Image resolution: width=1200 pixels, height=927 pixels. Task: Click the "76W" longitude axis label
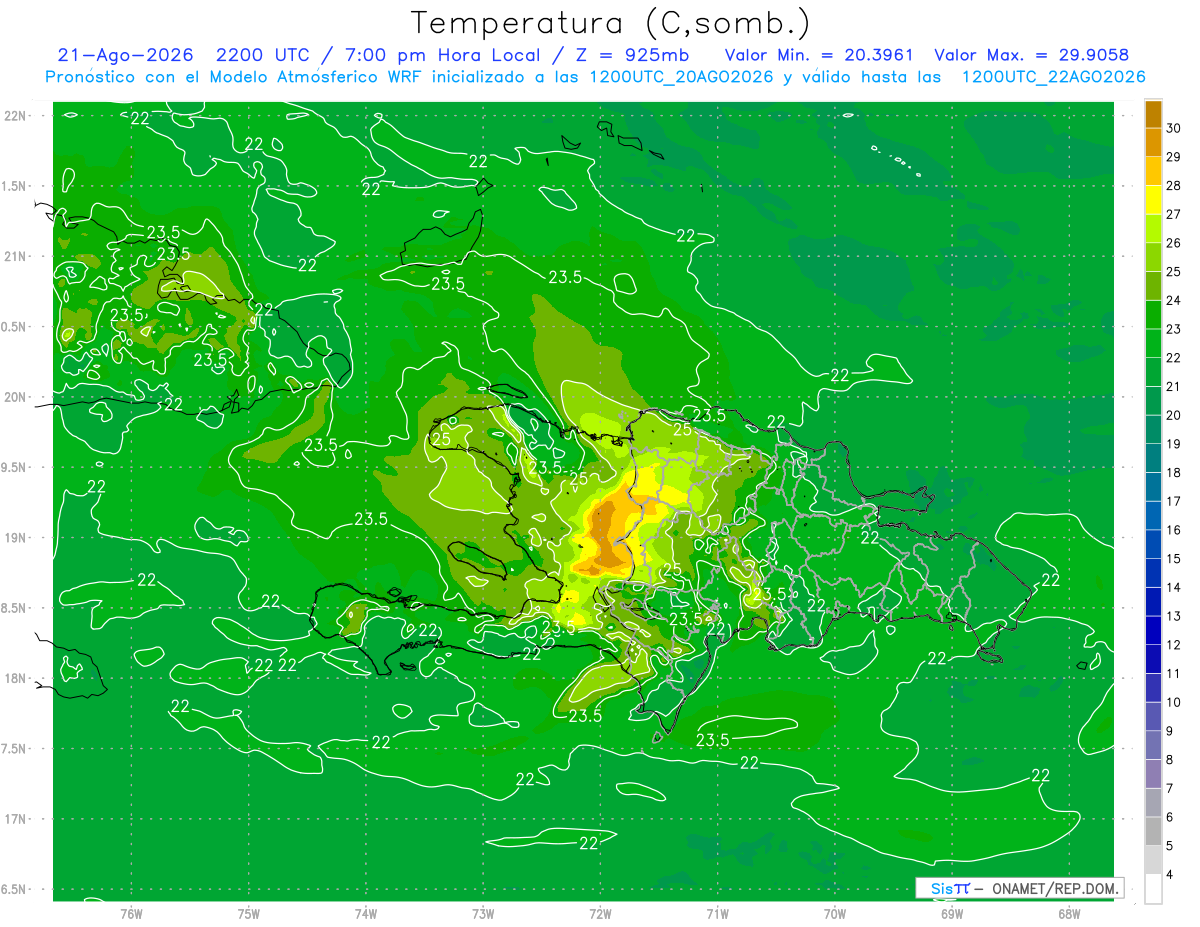pos(131,913)
